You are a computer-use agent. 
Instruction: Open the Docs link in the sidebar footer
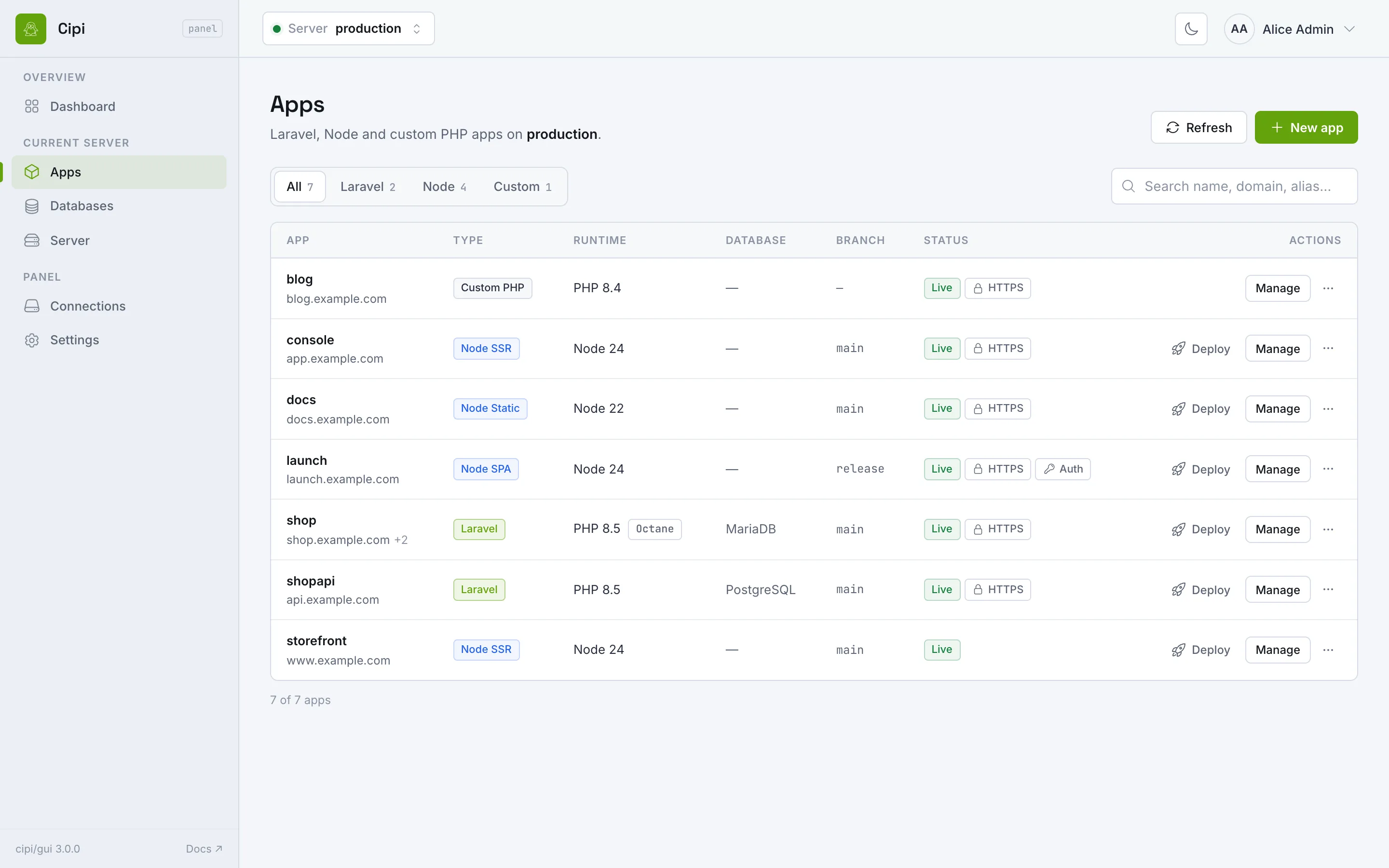(204, 849)
